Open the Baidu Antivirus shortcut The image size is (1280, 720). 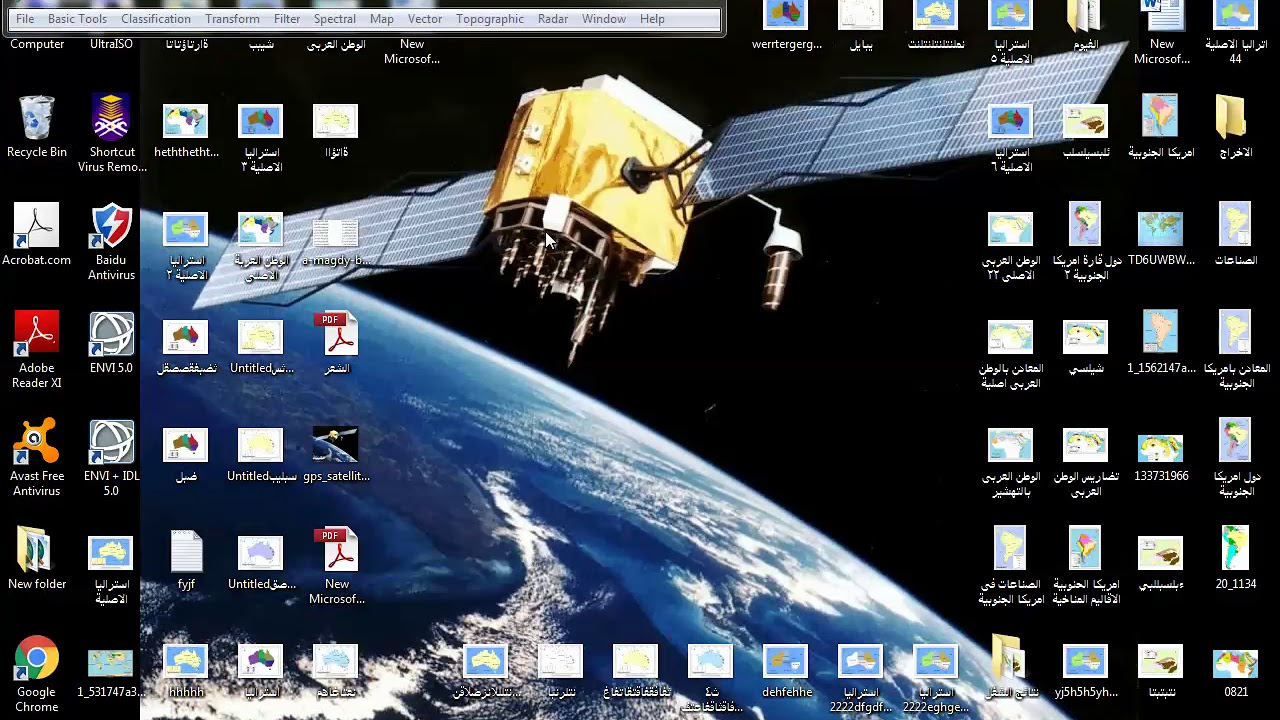(x=111, y=242)
